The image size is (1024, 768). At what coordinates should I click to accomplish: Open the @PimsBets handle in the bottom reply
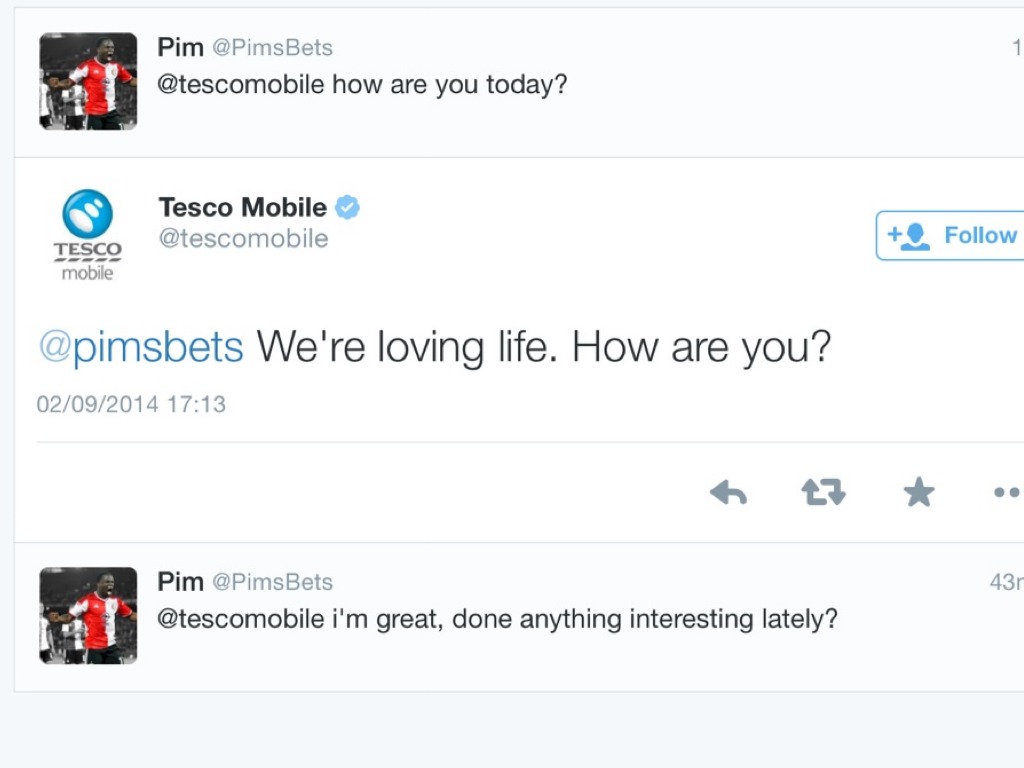(272, 582)
